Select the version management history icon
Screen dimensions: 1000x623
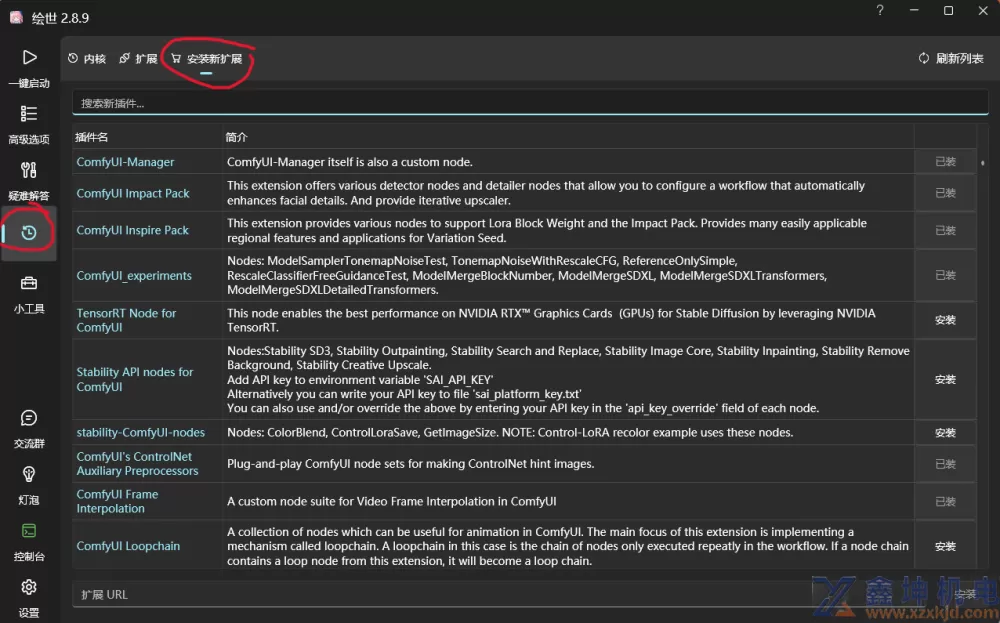click(x=29, y=233)
